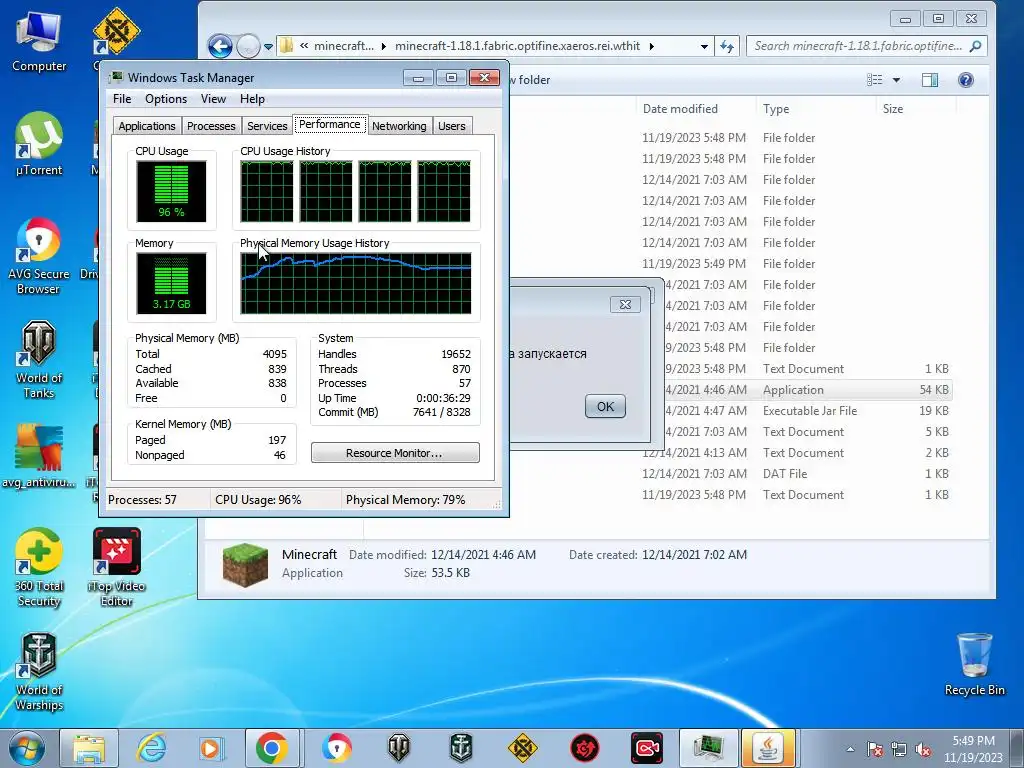Switch to the Applications tab
1024x768 pixels.
pos(147,126)
